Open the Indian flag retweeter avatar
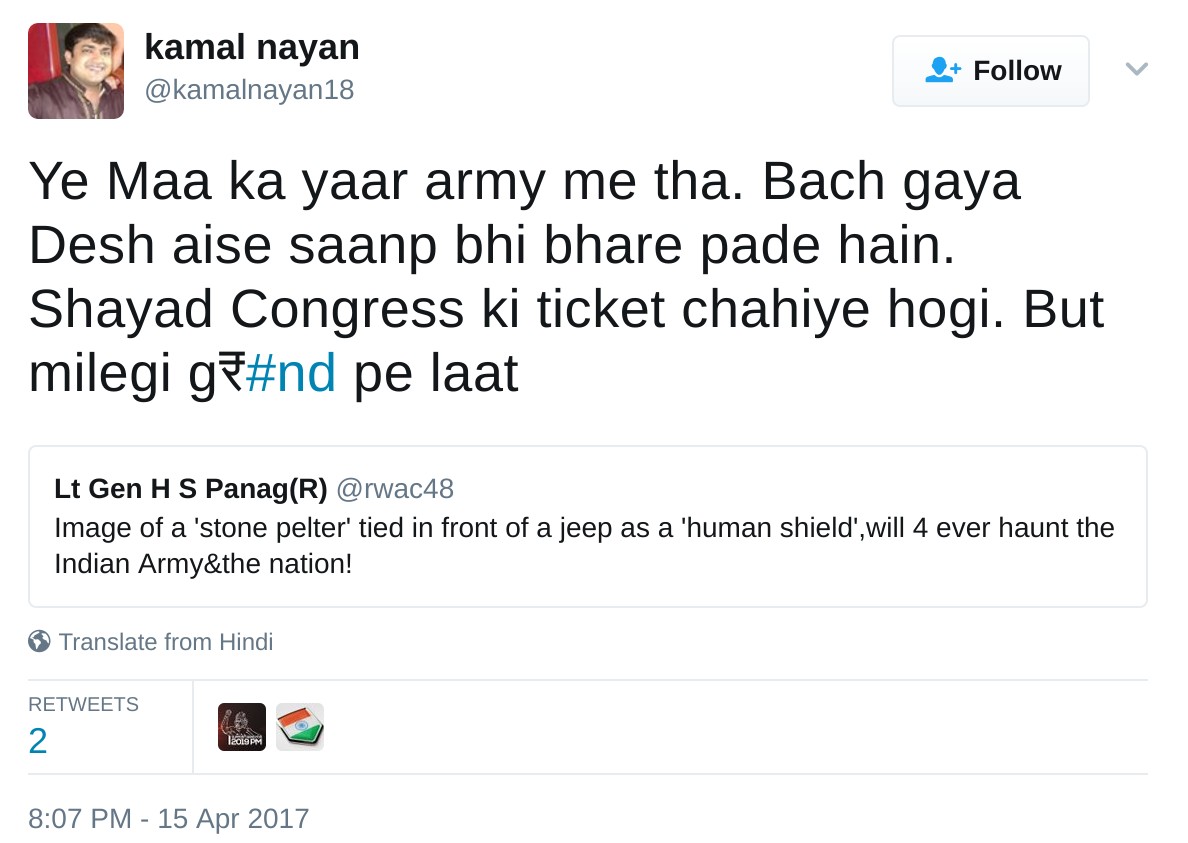Screen dimensions: 1188x843 coord(300,727)
